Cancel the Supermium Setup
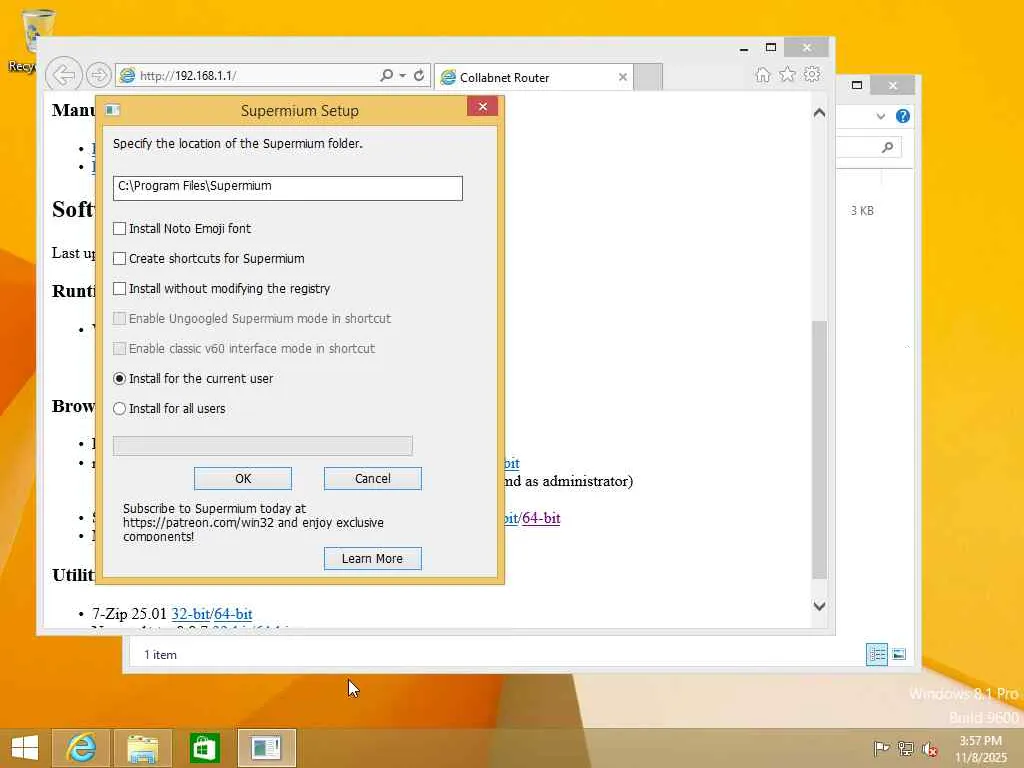This screenshot has height=768, width=1024. click(x=373, y=479)
